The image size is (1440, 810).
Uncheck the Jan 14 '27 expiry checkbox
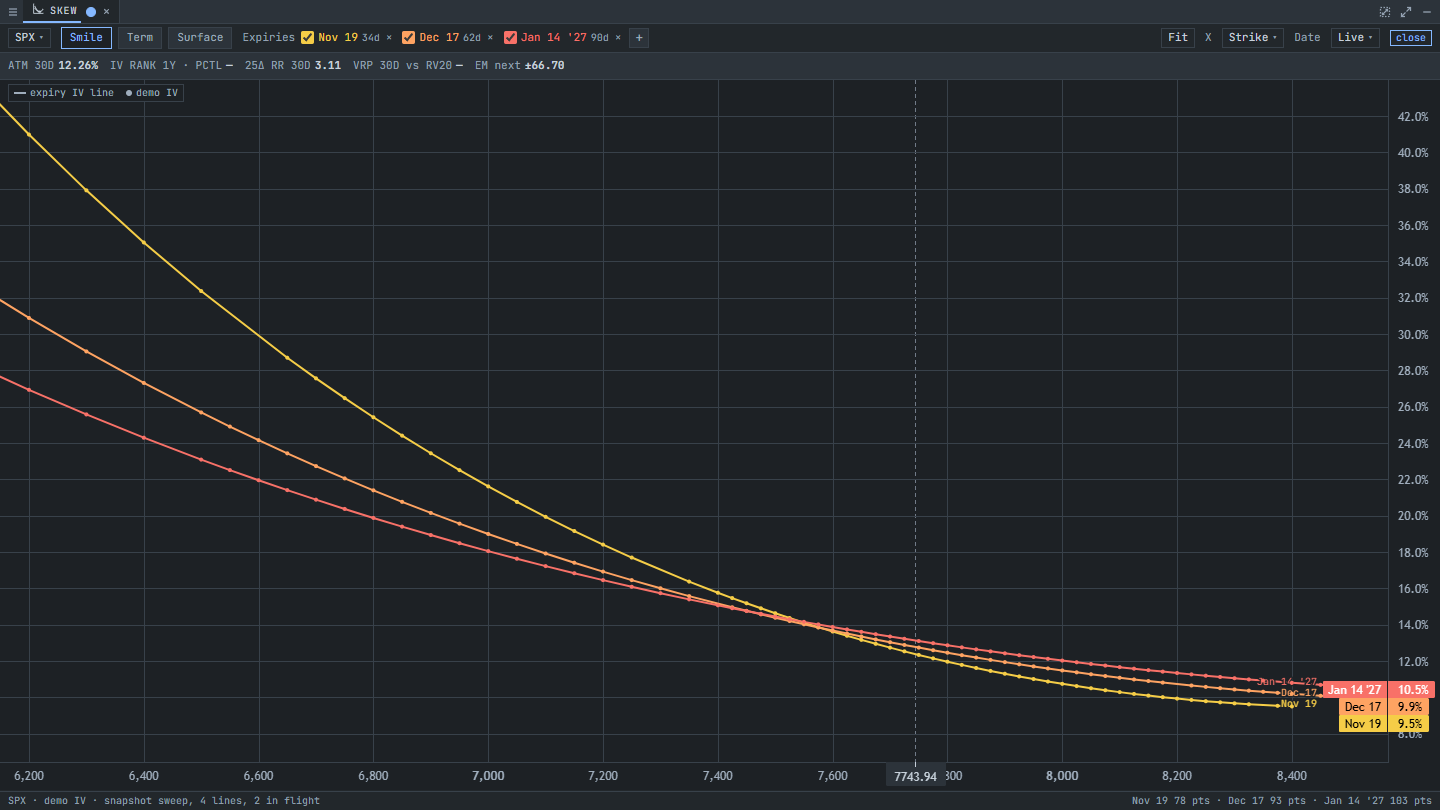[x=511, y=38]
